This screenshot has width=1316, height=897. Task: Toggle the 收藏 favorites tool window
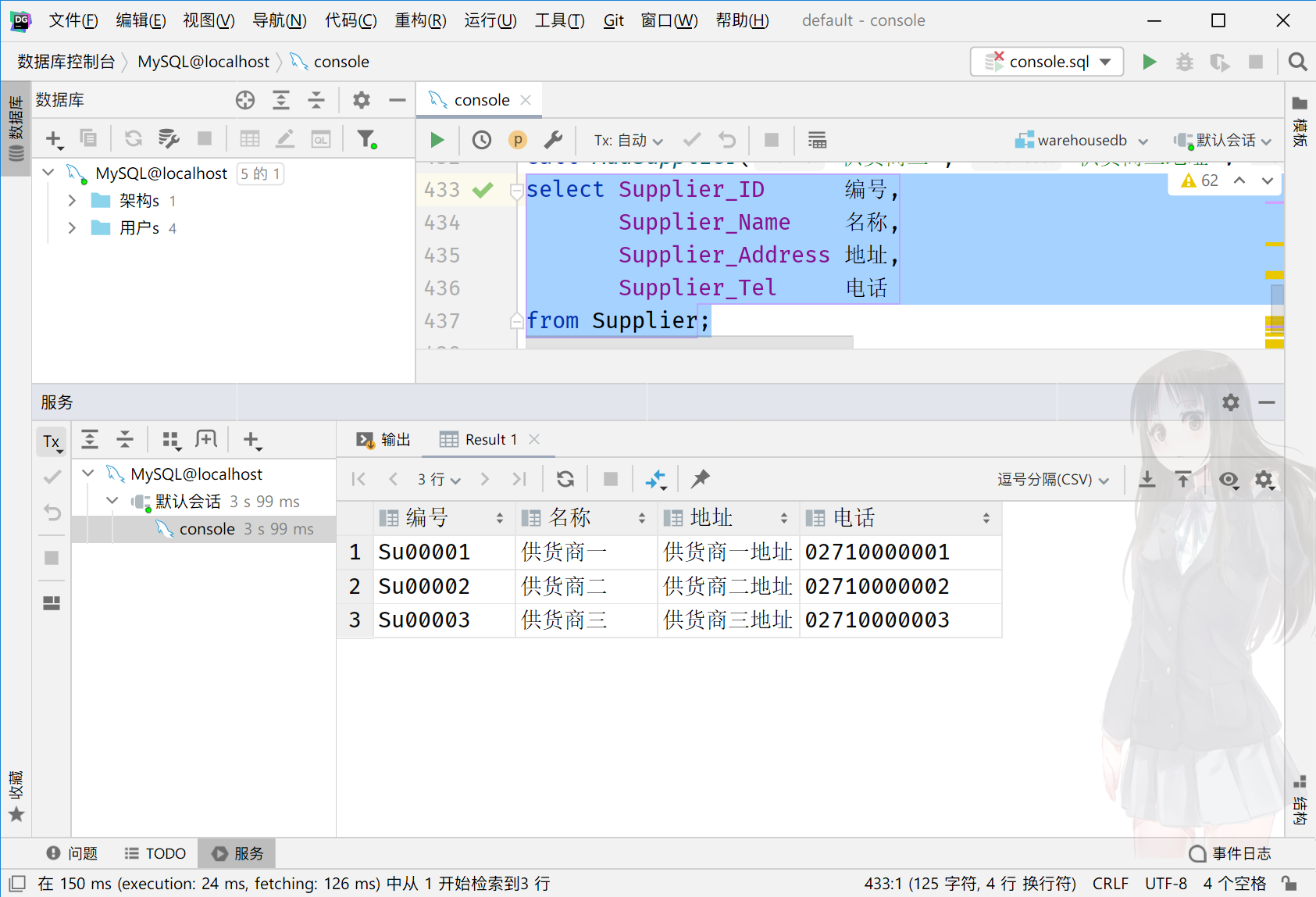click(x=16, y=795)
